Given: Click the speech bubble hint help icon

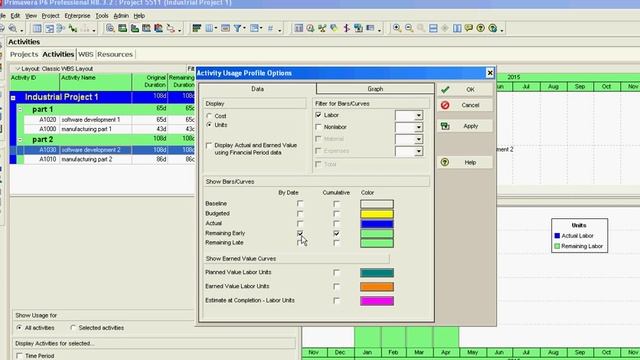Looking at the screenshot, I should [x=469, y=28].
